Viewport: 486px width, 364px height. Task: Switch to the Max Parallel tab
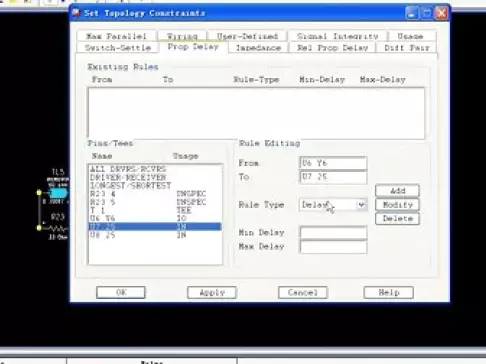click(116, 36)
